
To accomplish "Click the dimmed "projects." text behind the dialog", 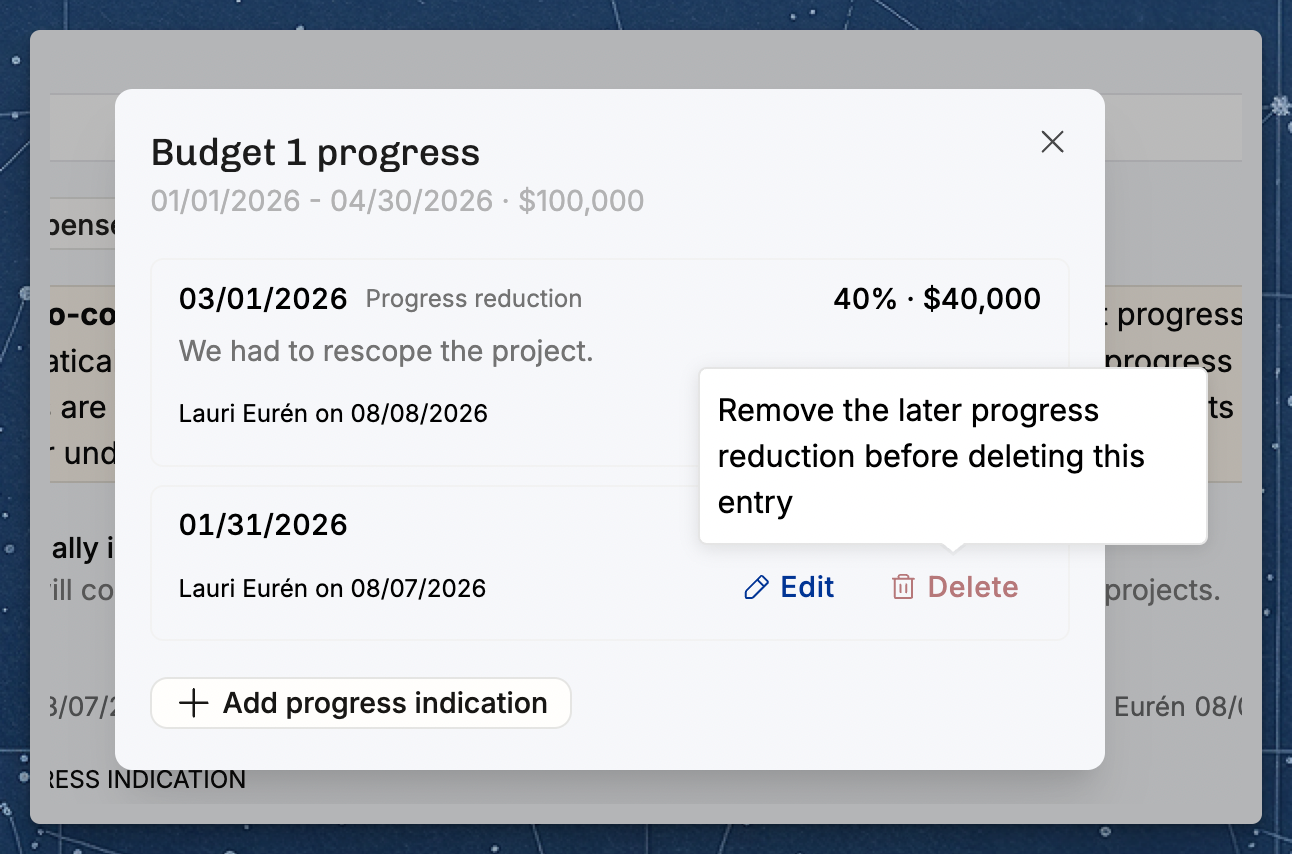I will coord(1163,590).
